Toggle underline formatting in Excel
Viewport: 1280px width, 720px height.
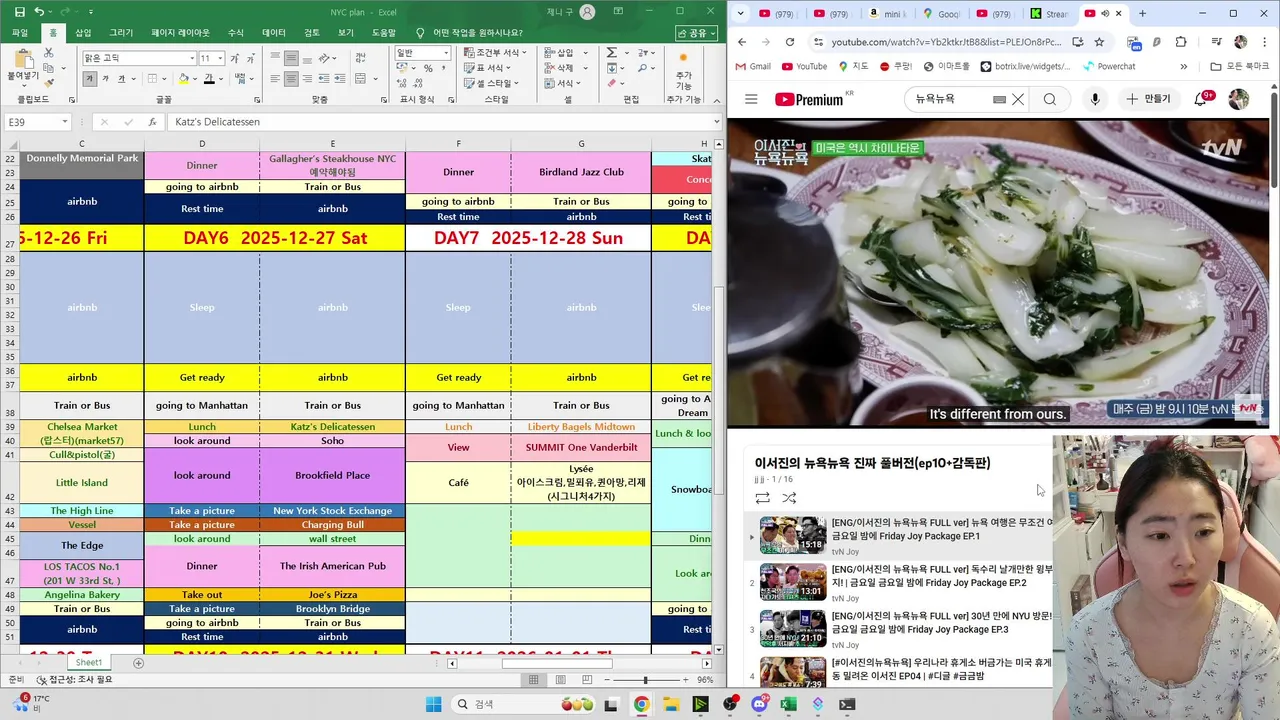[x=120, y=79]
